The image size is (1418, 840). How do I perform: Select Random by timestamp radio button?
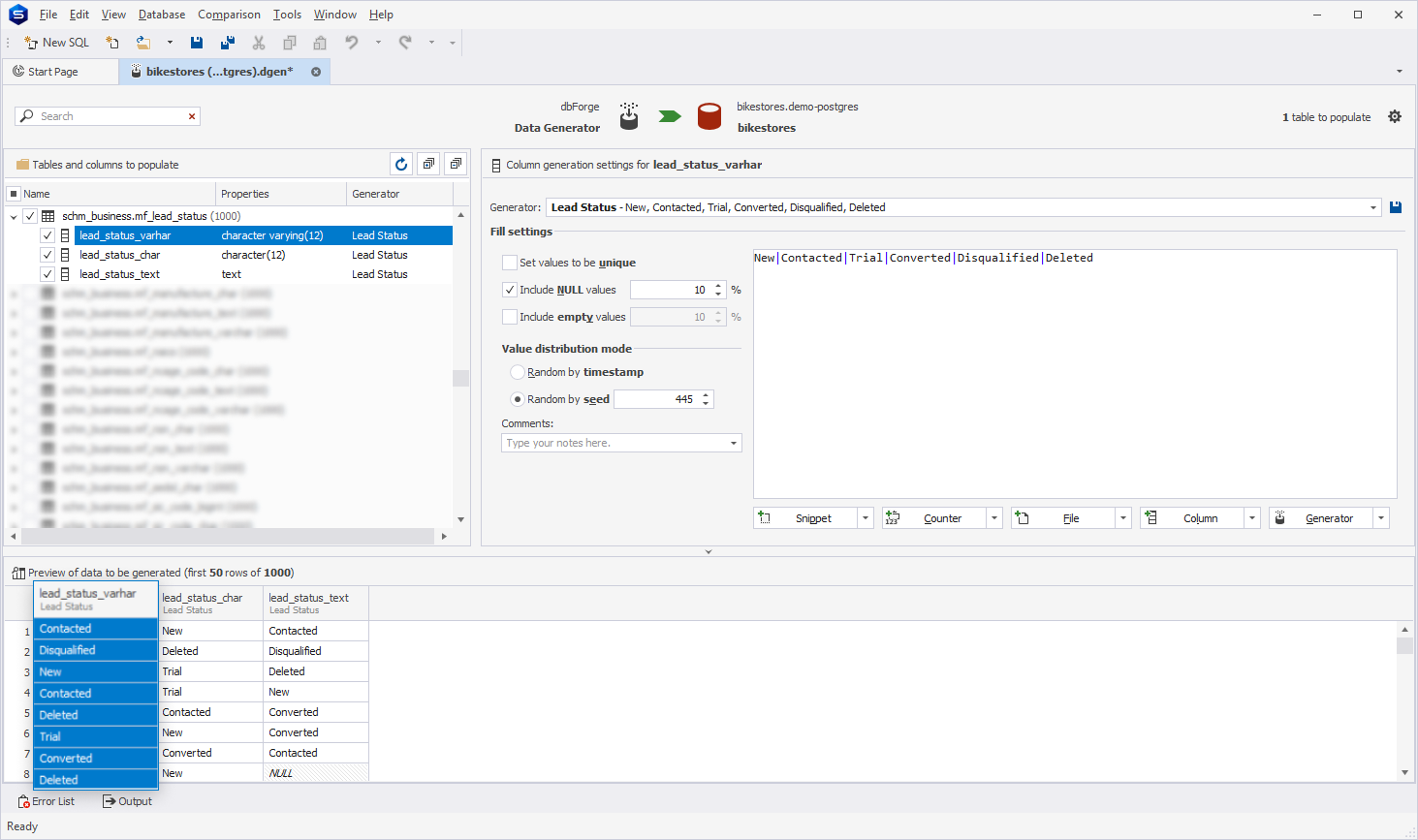pos(518,372)
